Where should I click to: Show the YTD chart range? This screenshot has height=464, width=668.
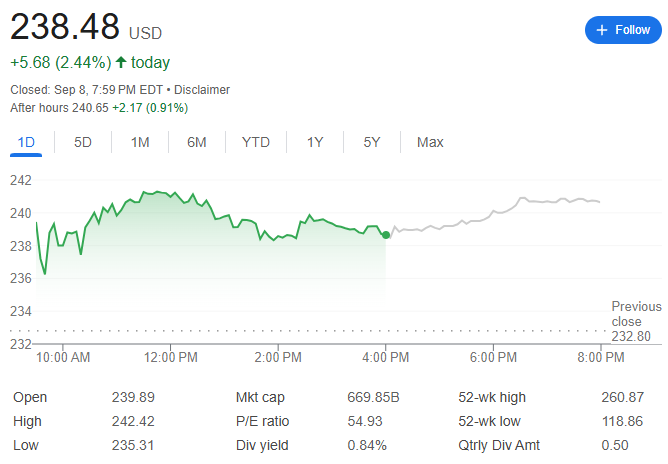pos(256,142)
